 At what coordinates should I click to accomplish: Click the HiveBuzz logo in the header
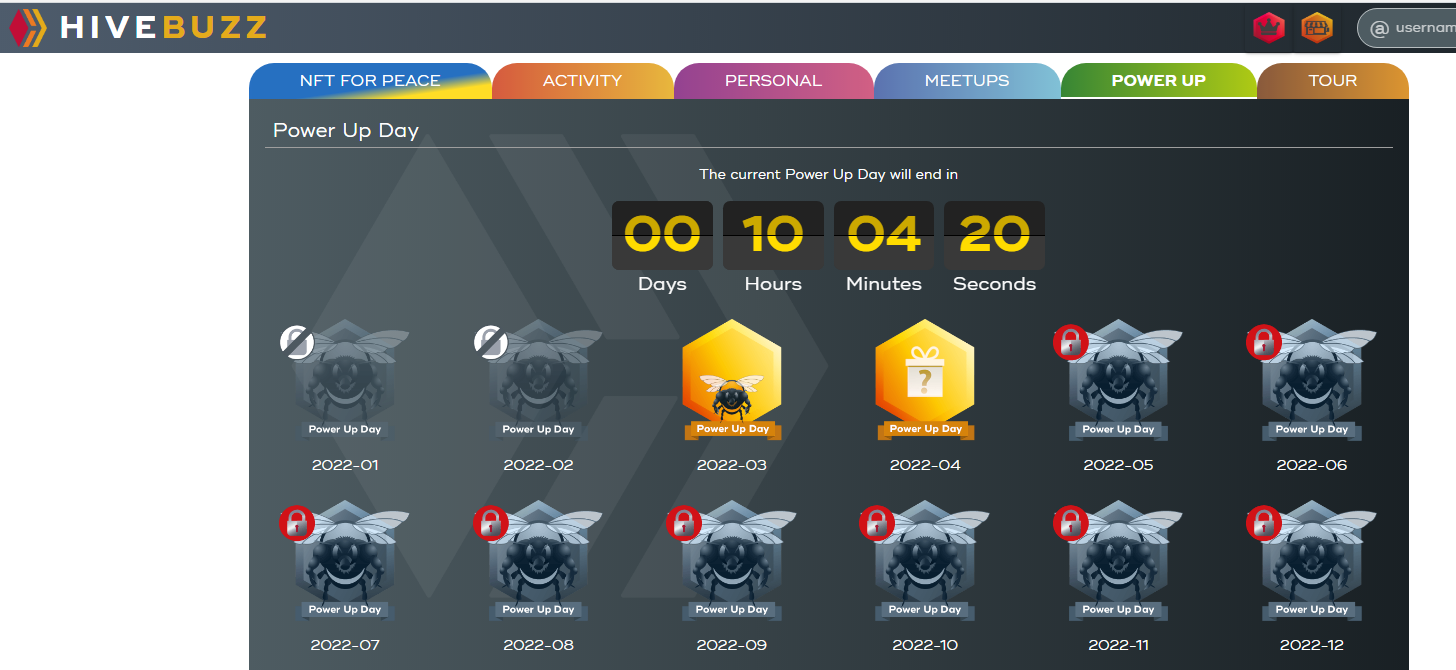point(138,27)
